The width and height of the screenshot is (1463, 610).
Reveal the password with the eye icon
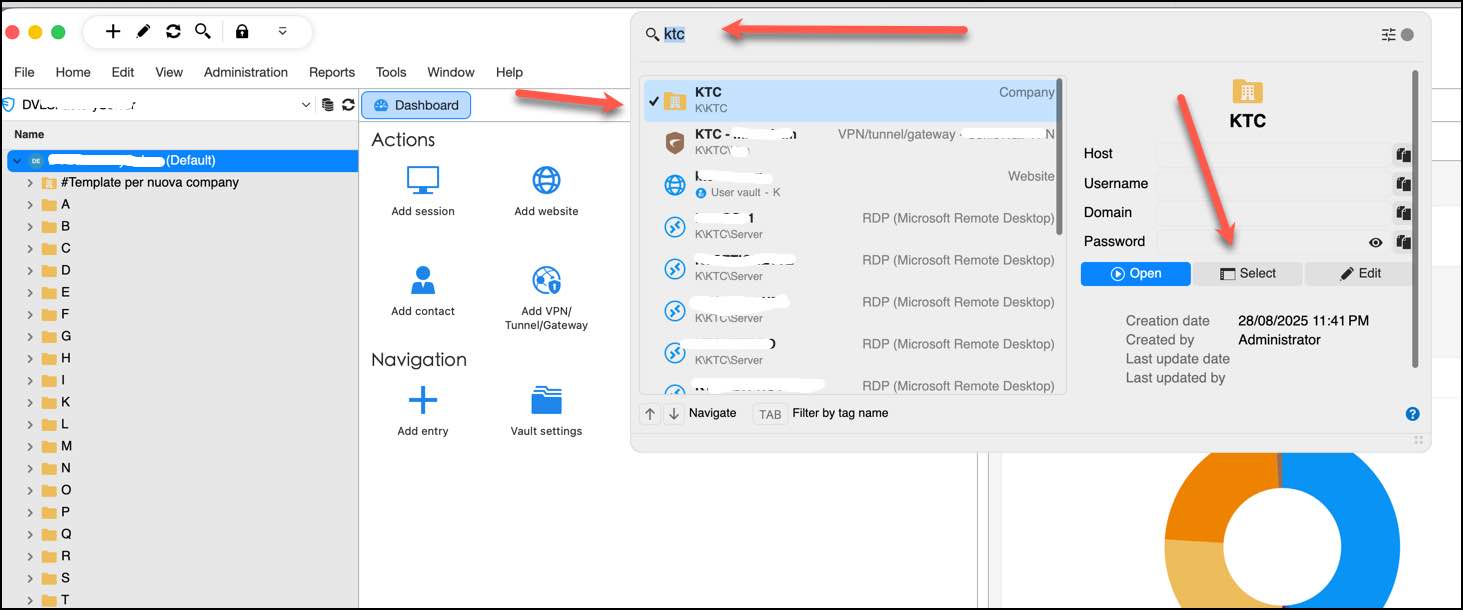(1376, 242)
